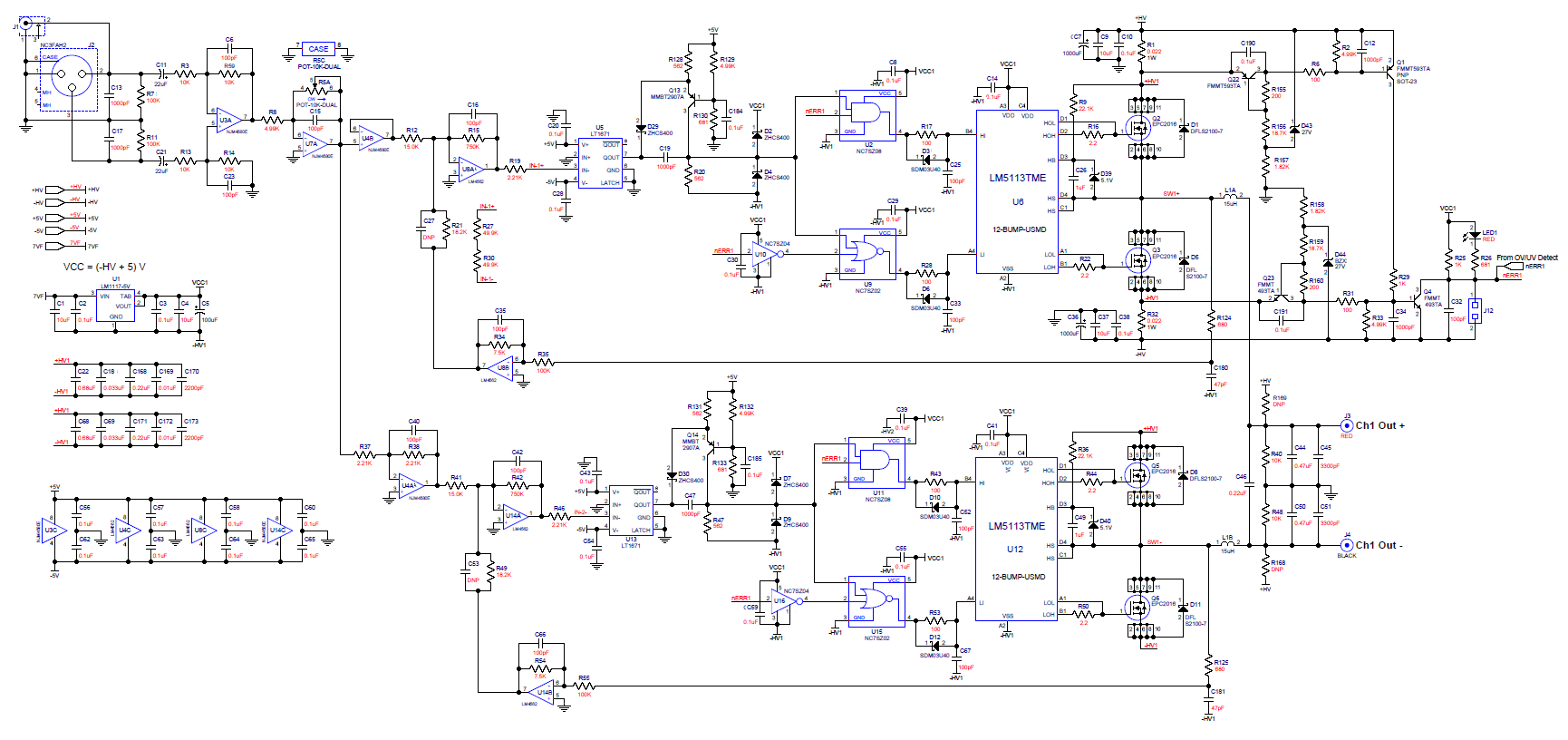This screenshot has width=1568, height=740.
Task: Click the Ch1 Out + terminal J3
Action: coord(1347,425)
